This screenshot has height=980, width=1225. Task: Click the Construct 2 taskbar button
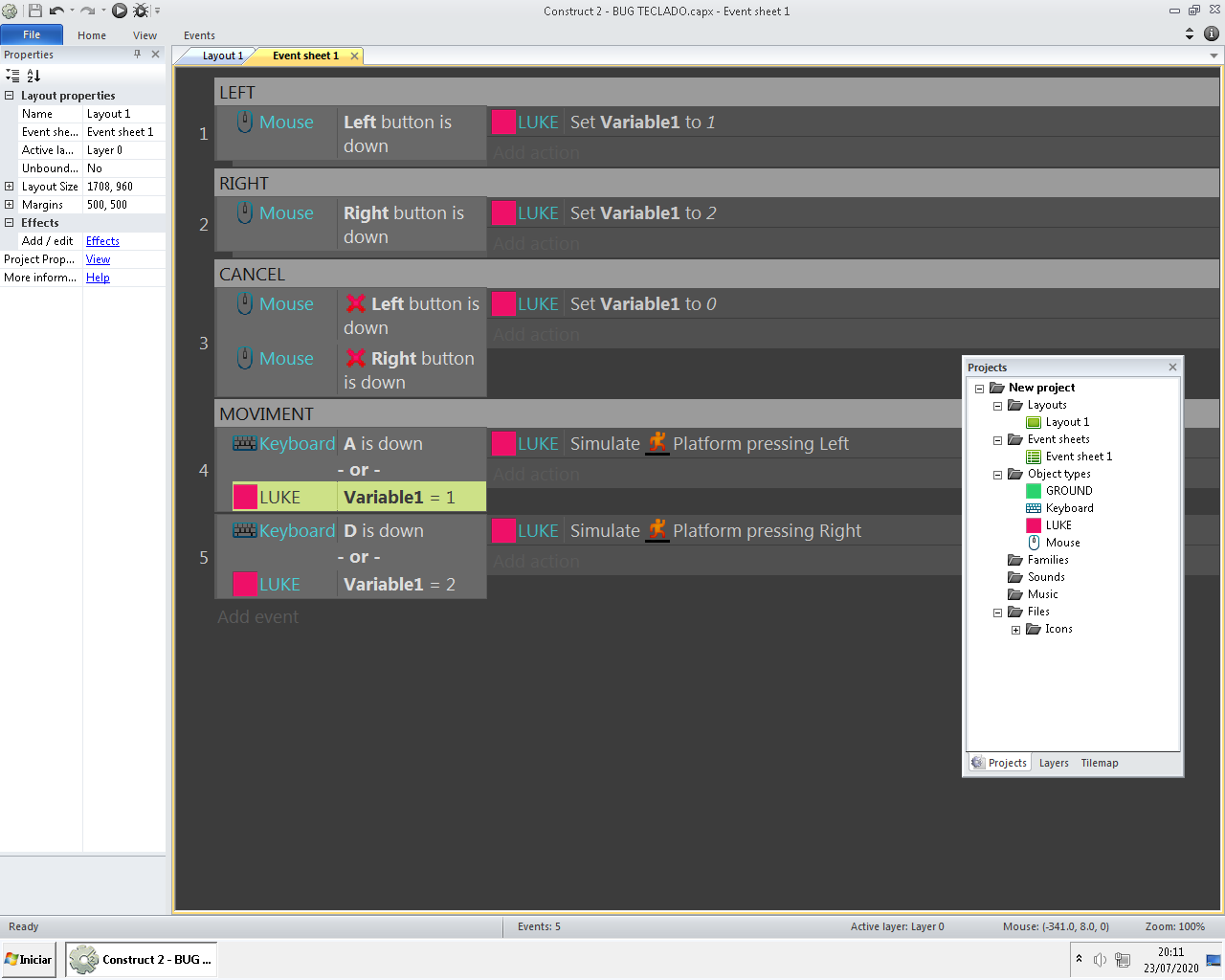[x=142, y=959]
